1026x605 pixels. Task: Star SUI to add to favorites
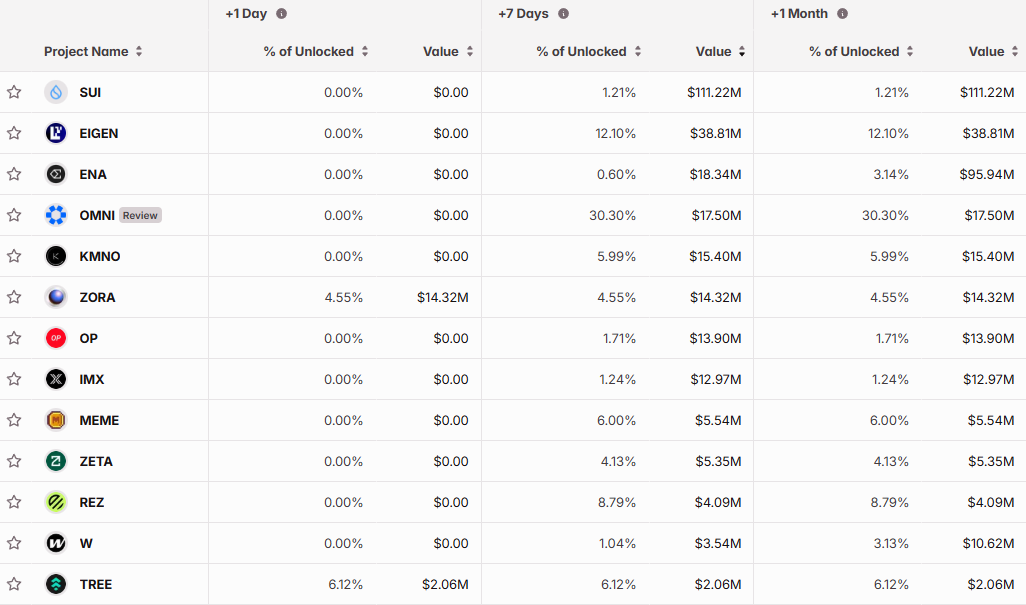[x=14, y=92]
